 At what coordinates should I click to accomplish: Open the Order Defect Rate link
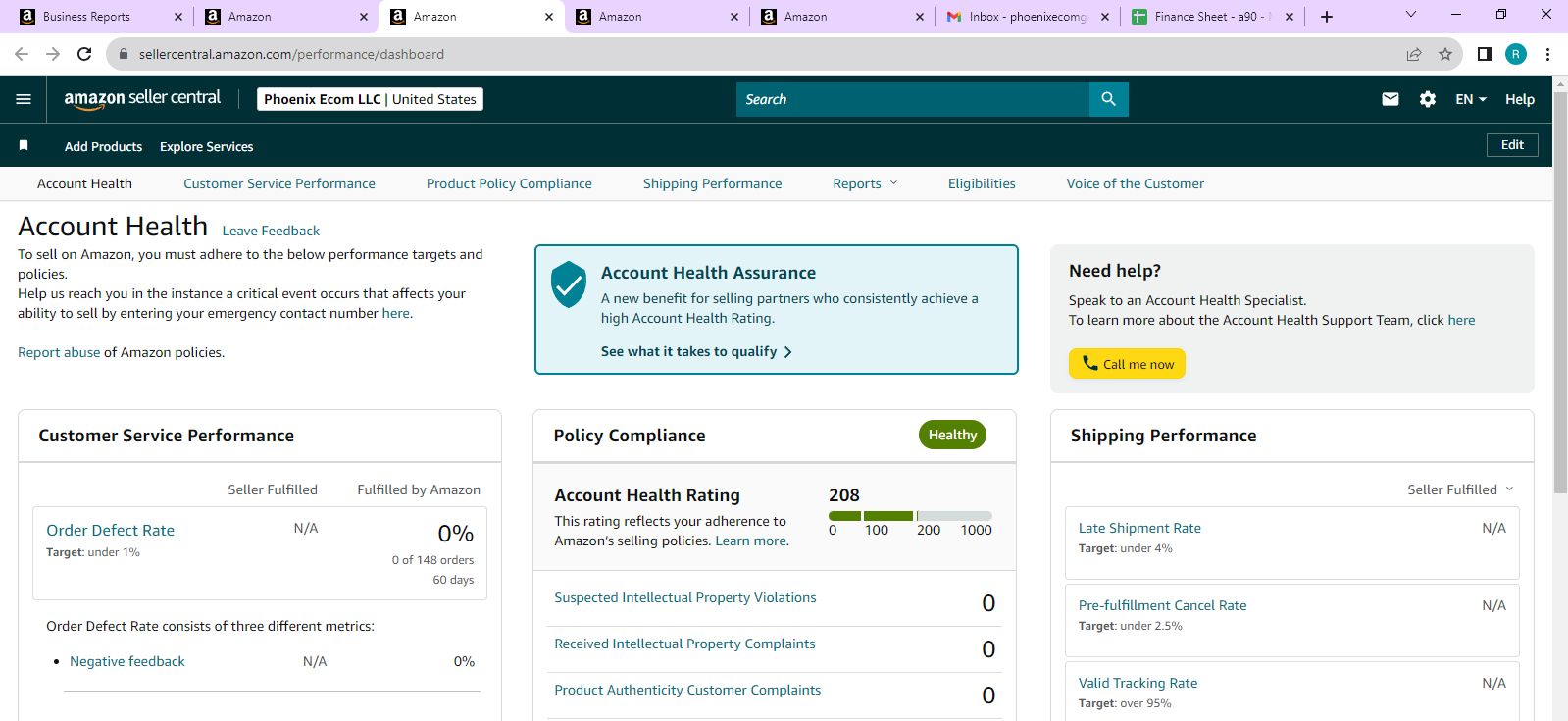110,530
